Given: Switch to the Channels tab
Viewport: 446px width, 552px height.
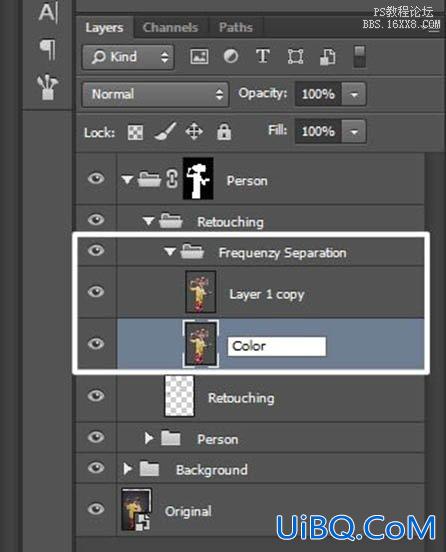Looking at the screenshot, I should tap(170, 27).
